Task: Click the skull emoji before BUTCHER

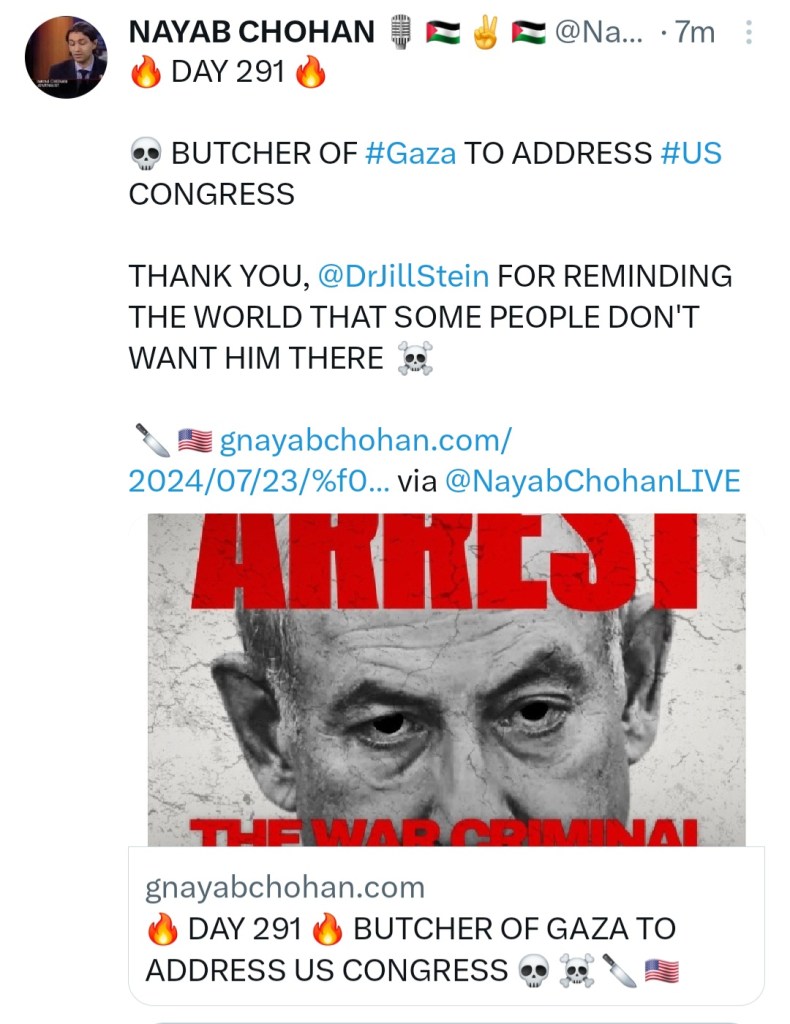Action: click(x=146, y=154)
